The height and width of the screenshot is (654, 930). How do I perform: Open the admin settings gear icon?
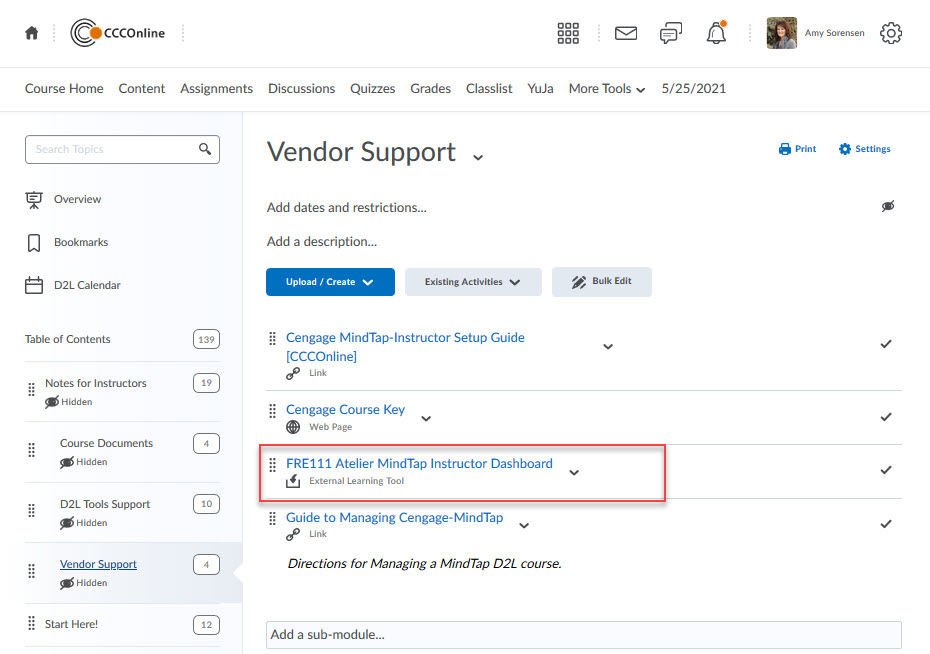[891, 33]
